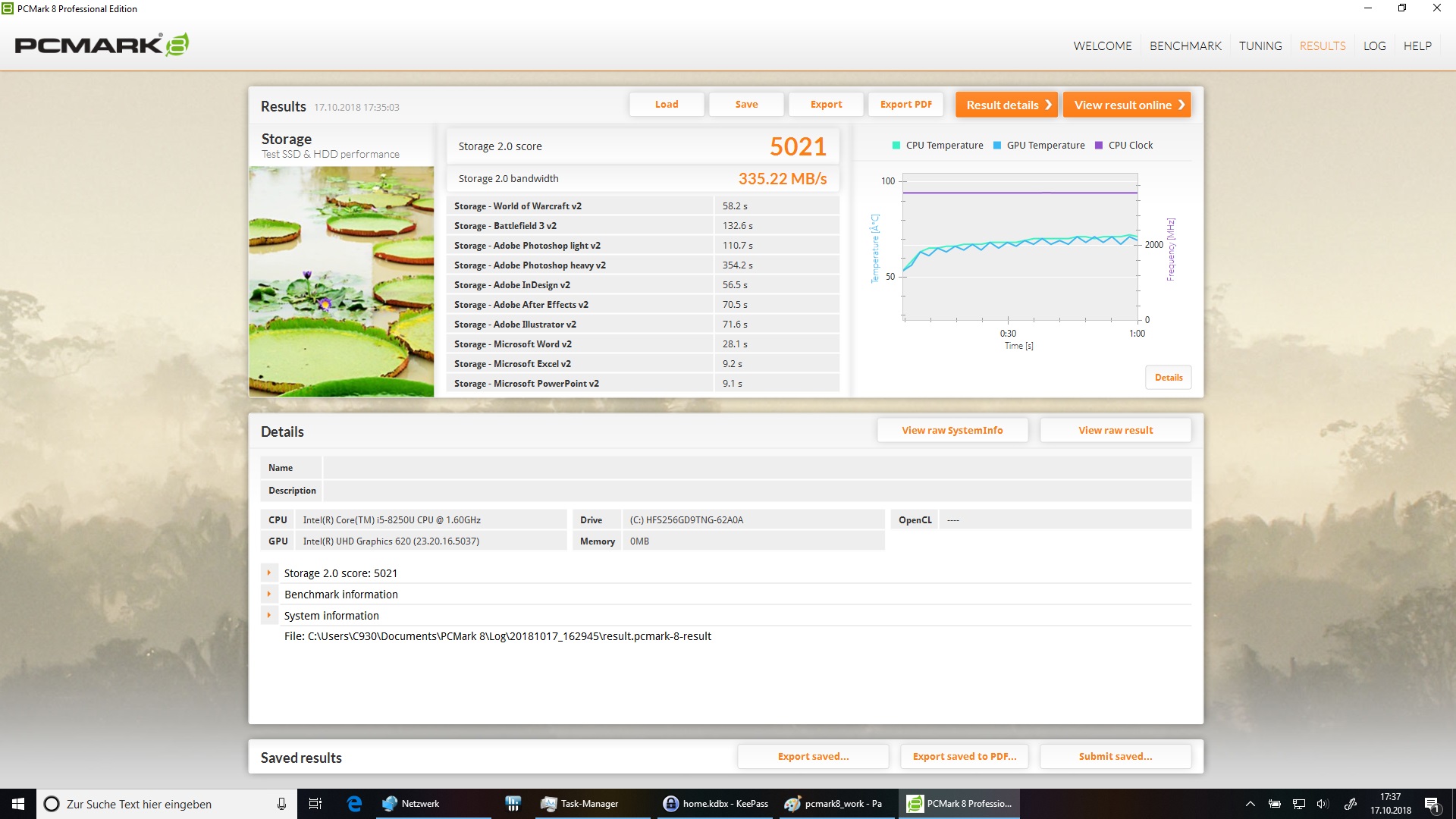
Task: Show hidden system tray icons
Action: [x=1250, y=804]
